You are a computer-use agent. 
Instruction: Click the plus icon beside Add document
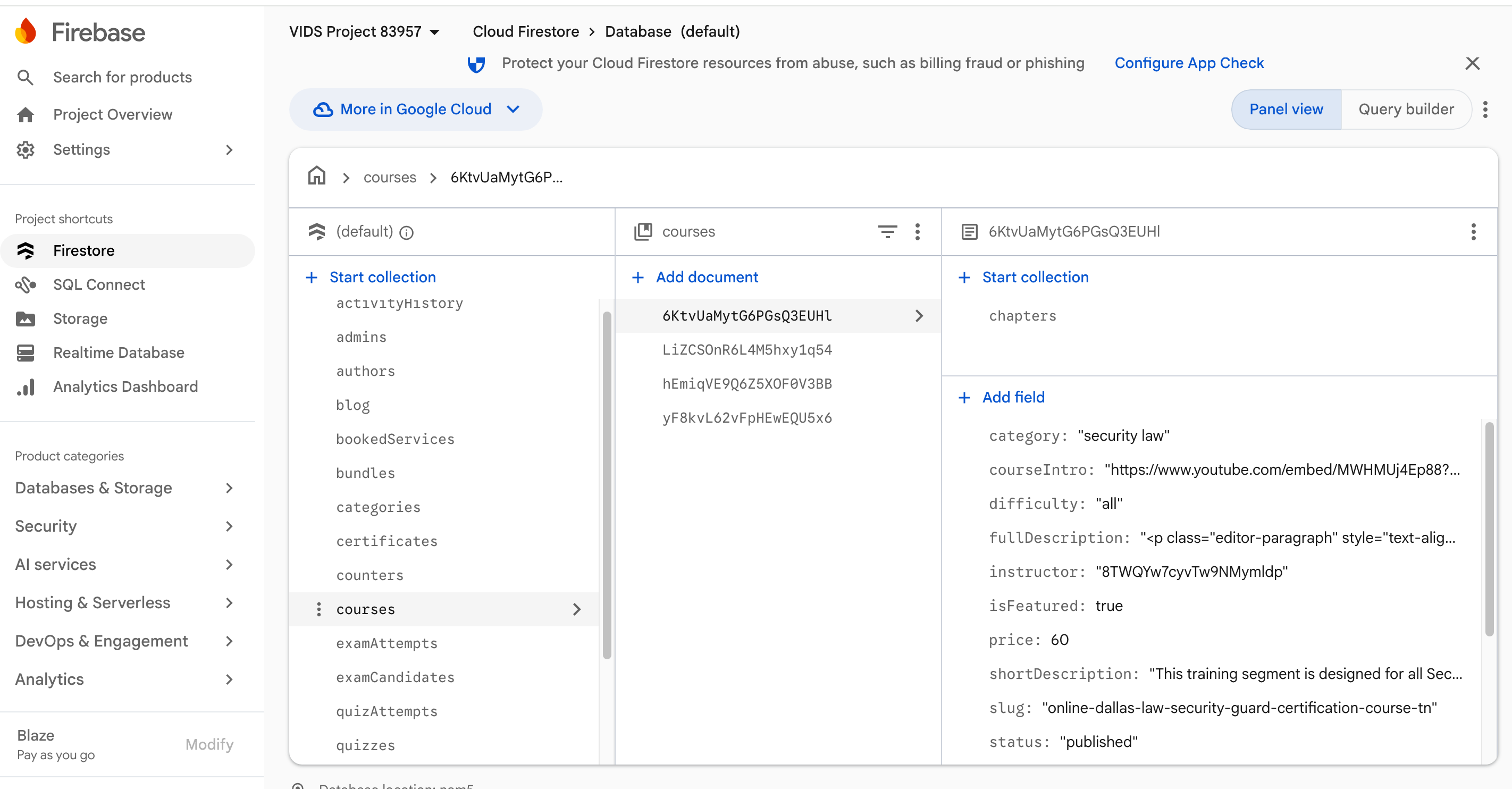(637, 277)
